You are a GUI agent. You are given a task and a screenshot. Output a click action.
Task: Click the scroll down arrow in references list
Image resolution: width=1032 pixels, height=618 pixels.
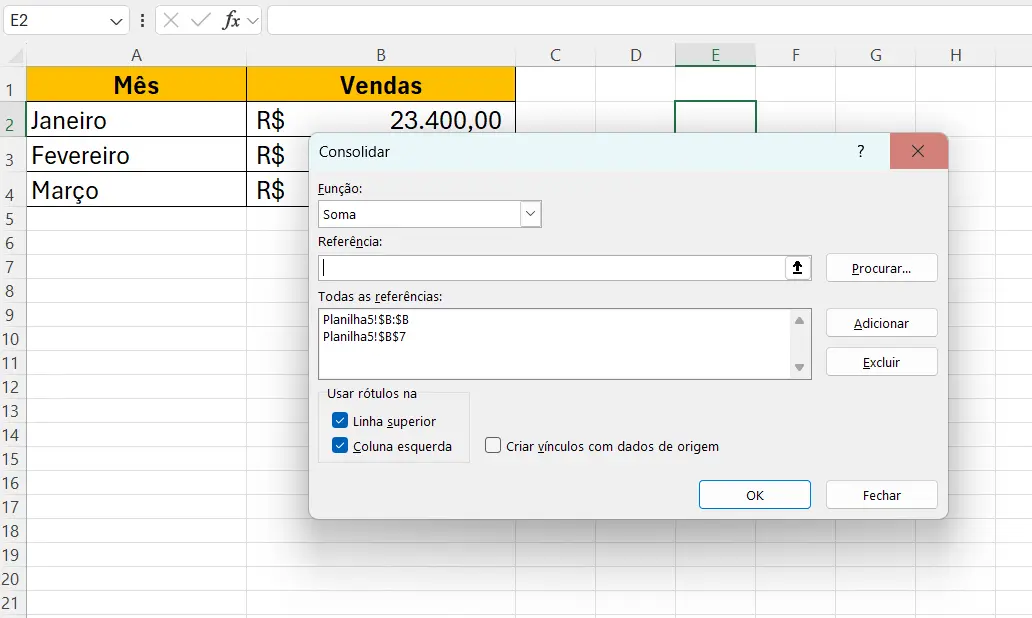click(x=800, y=369)
